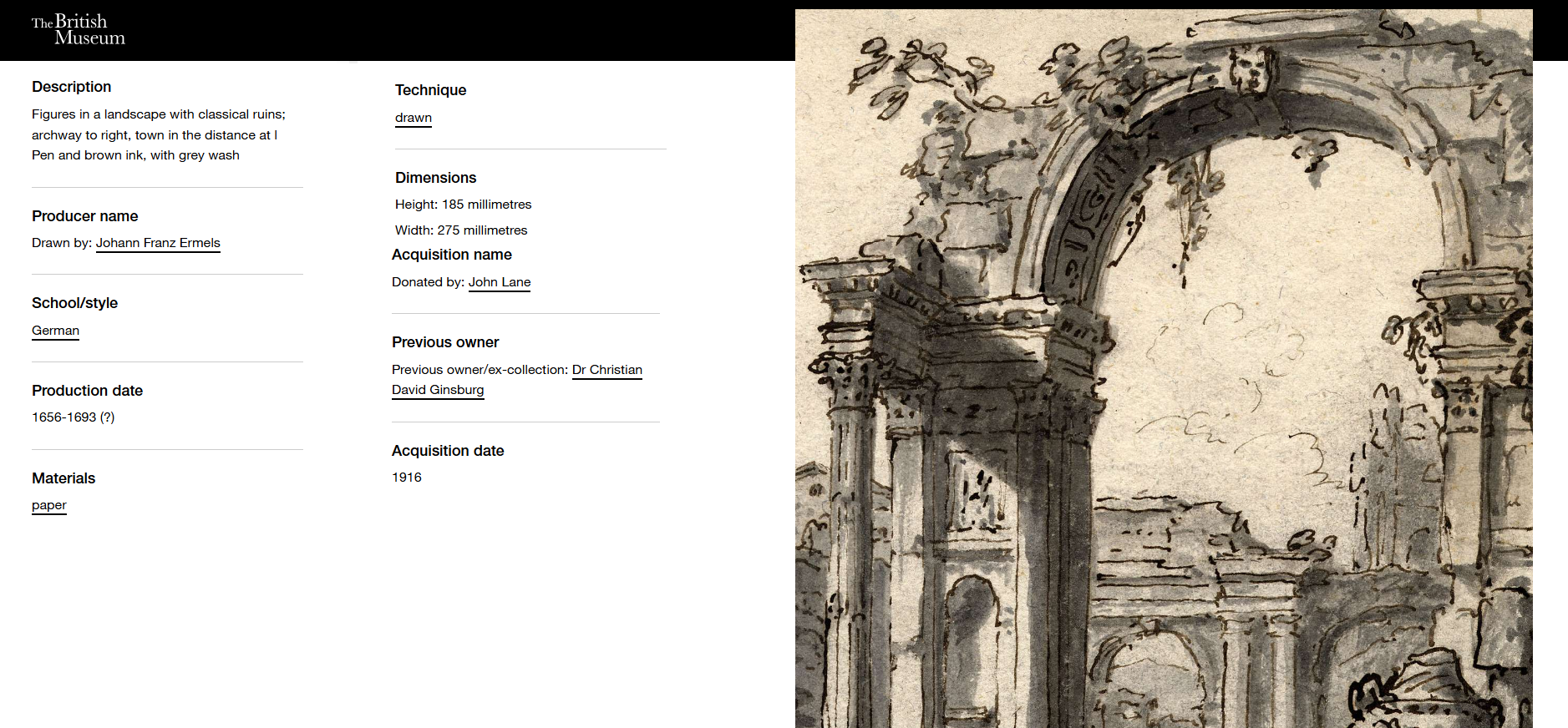Click the Description heading
Image resolution: width=1568 pixels, height=728 pixels.
pos(71,87)
